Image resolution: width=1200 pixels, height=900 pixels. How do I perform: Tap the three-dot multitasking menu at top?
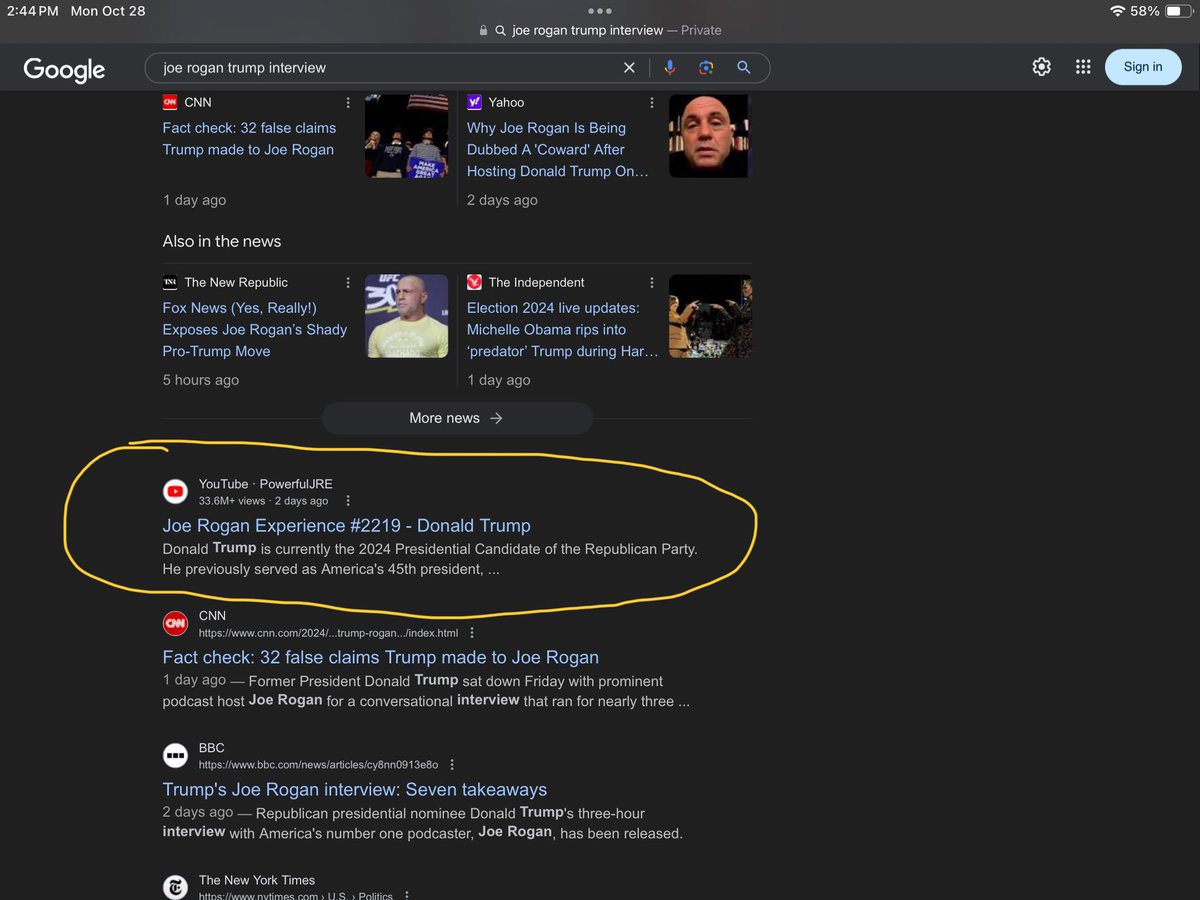pos(600,10)
